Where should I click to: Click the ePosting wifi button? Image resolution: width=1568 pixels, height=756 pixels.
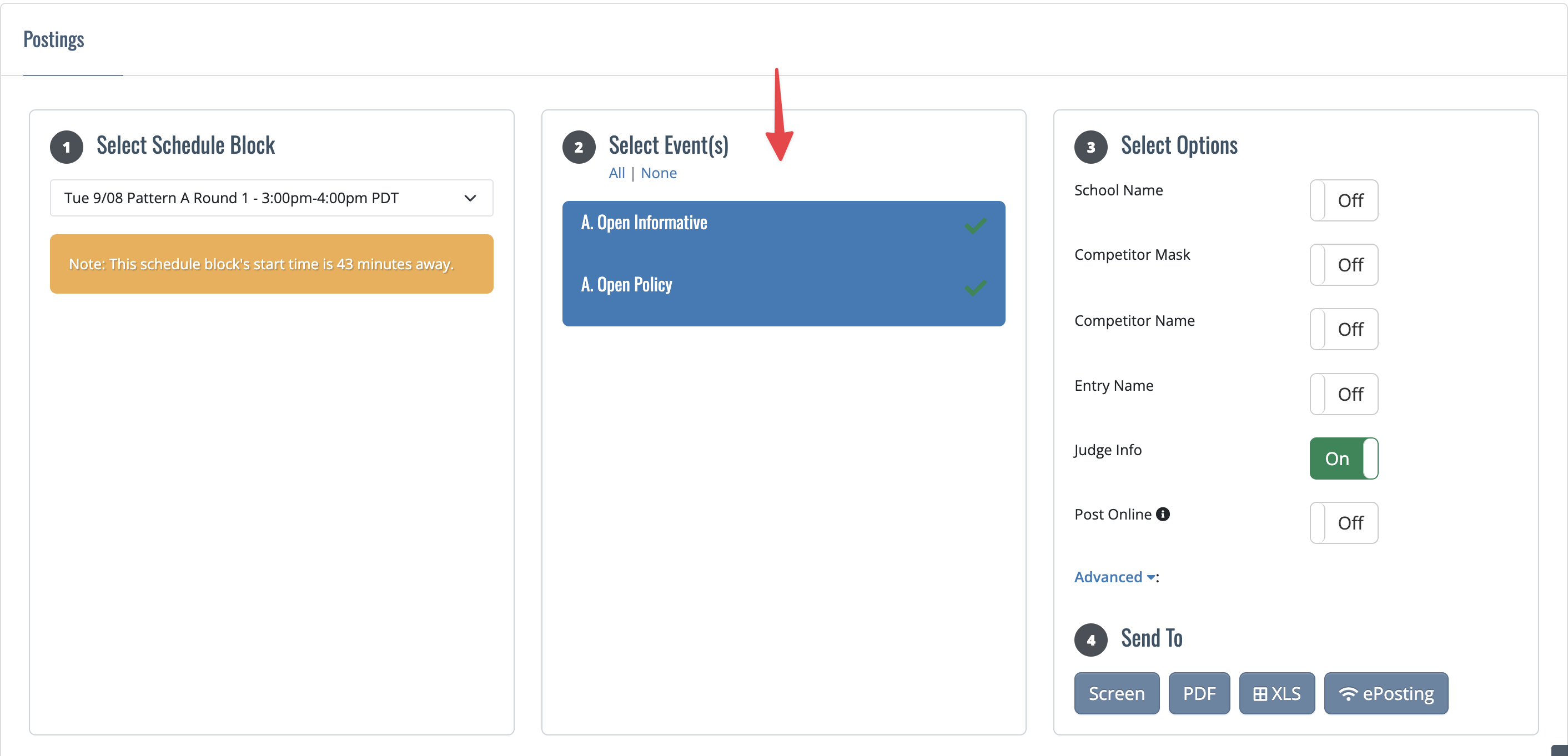1386,693
